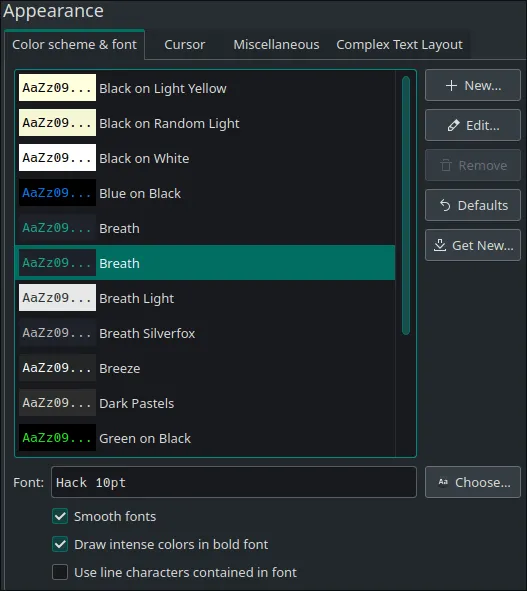Click the download icon on Get New
527x591 pixels.
point(440,245)
